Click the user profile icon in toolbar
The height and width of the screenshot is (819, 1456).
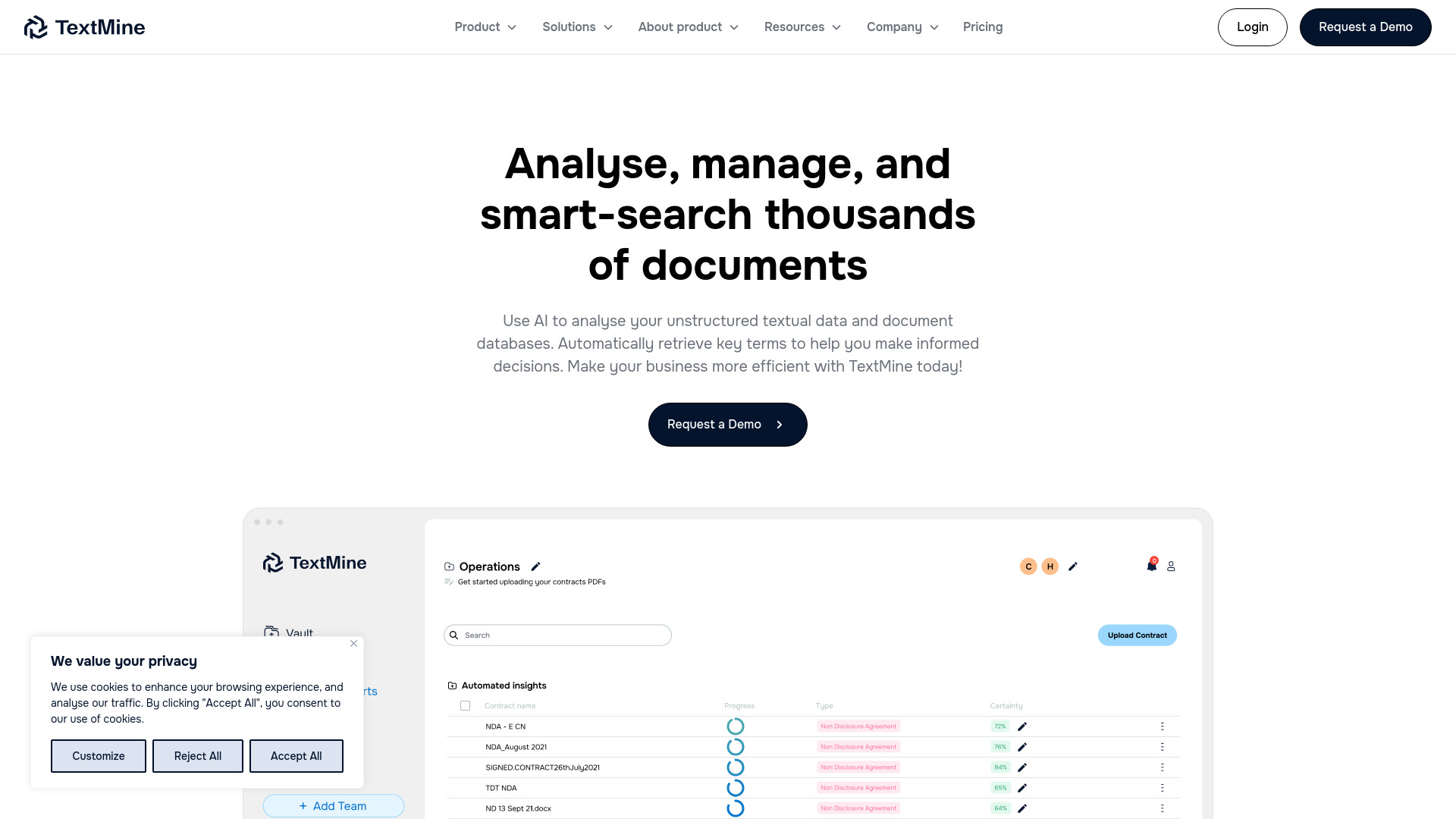[x=1170, y=566]
